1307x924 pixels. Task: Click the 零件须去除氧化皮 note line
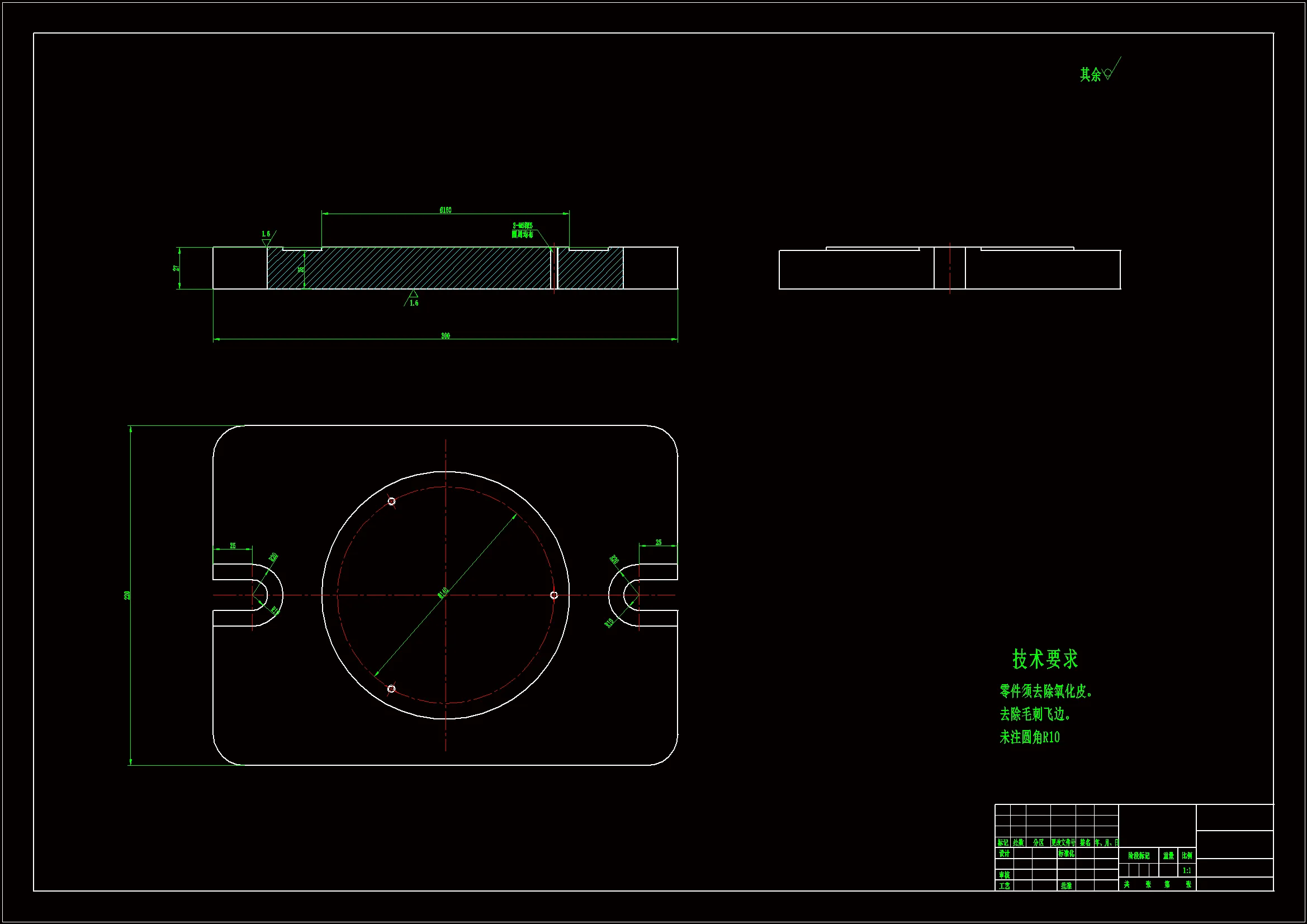tap(1046, 691)
